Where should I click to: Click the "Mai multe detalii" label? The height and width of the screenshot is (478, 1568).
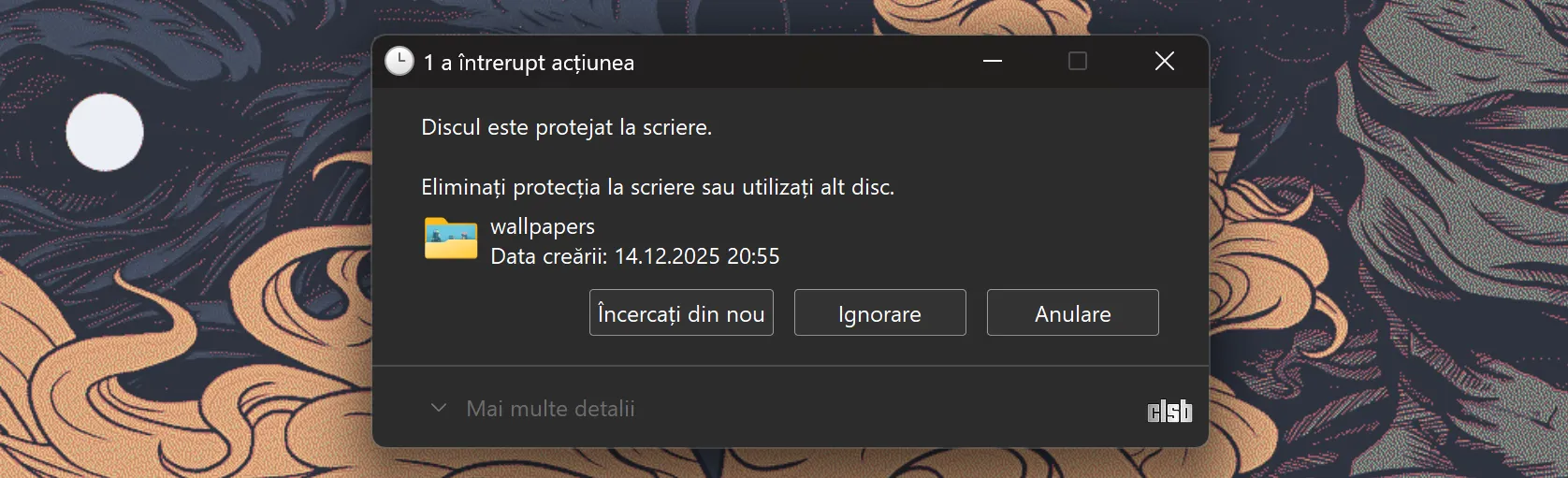coord(550,409)
